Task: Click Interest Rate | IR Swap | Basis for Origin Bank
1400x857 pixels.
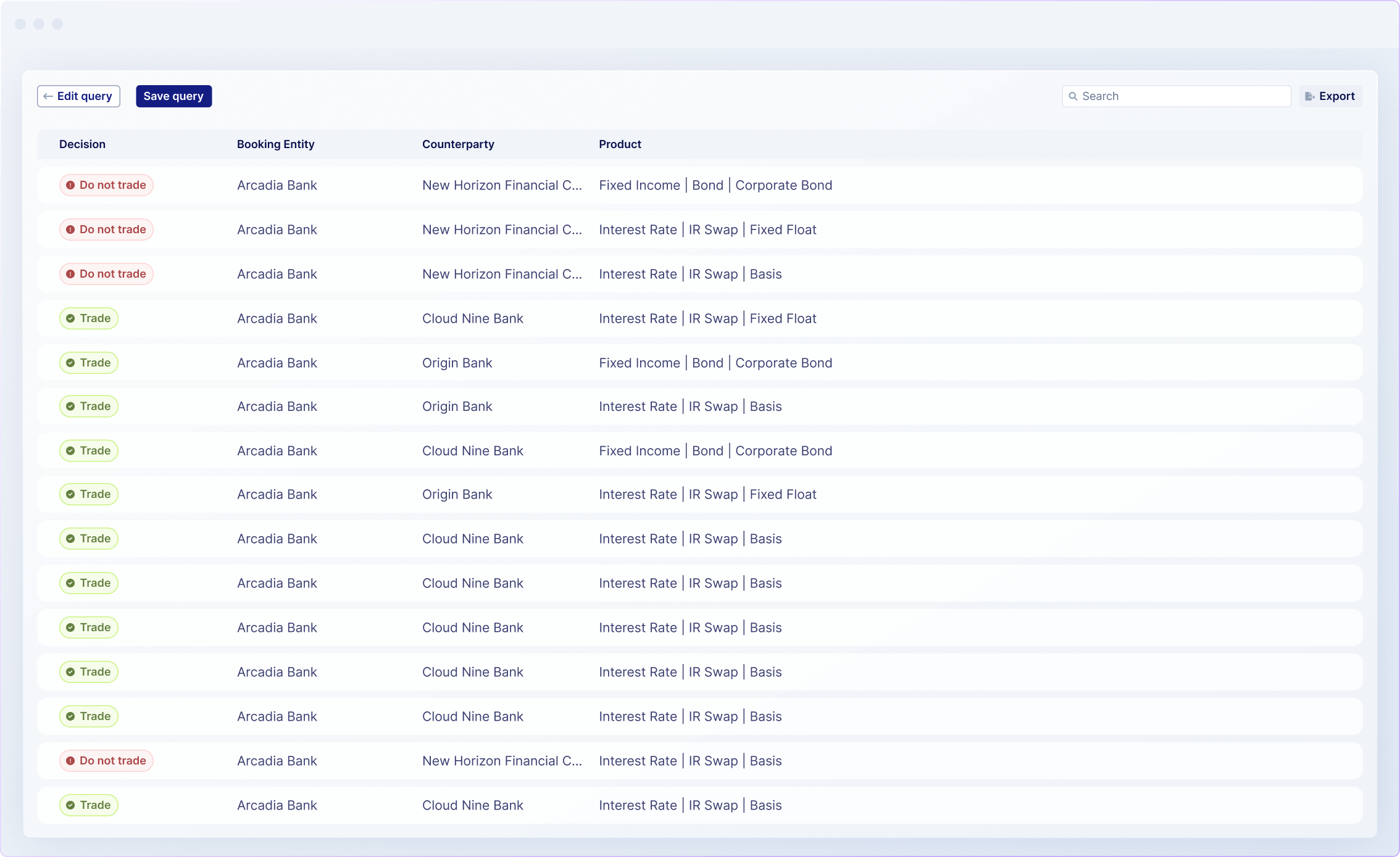Action: pos(690,407)
